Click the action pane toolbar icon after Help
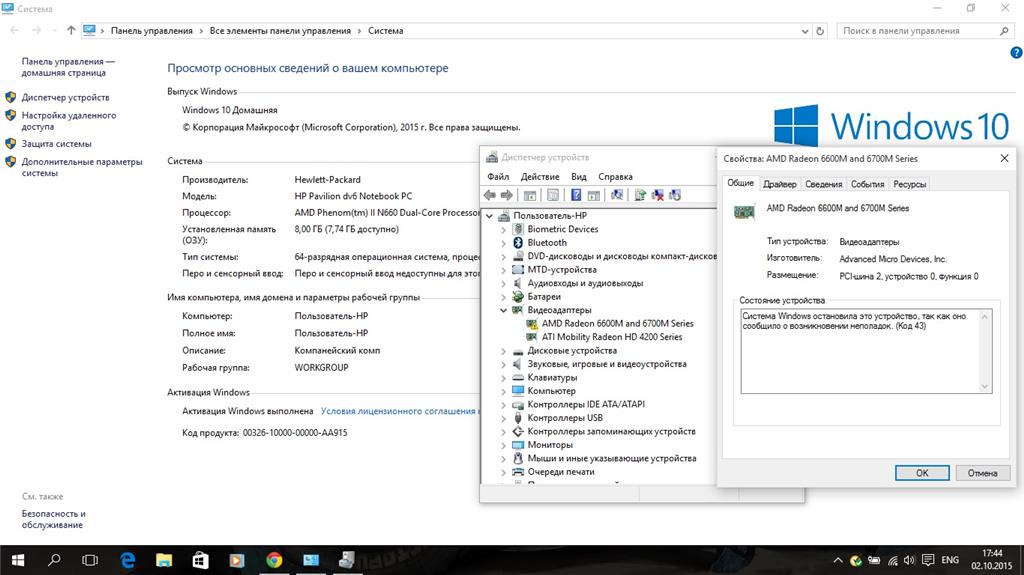This screenshot has height=575, width=1024. tap(594, 195)
